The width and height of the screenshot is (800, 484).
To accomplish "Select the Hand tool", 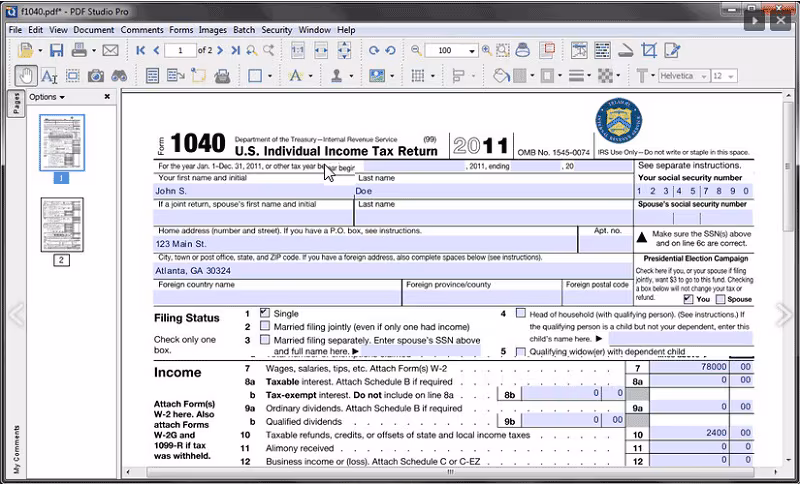I will [x=24, y=76].
